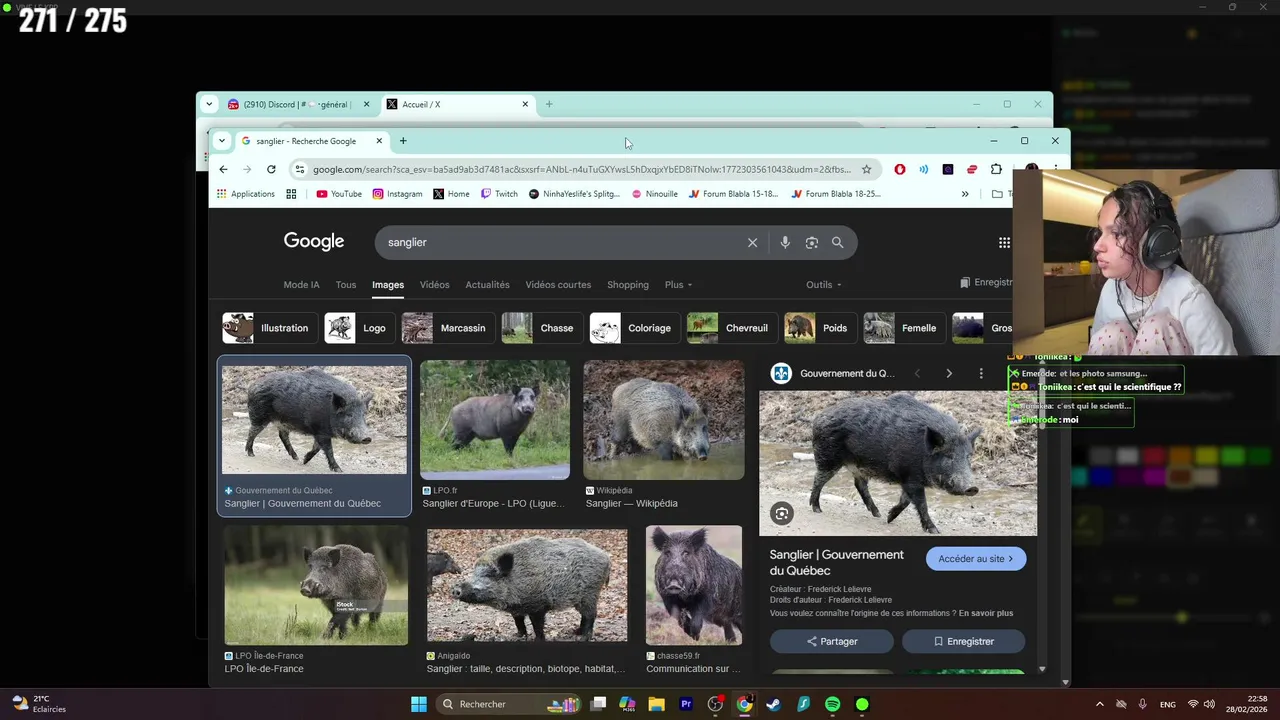The height and width of the screenshot is (720, 1280).
Task: Open the Twitch bookmark
Action: (499, 194)
